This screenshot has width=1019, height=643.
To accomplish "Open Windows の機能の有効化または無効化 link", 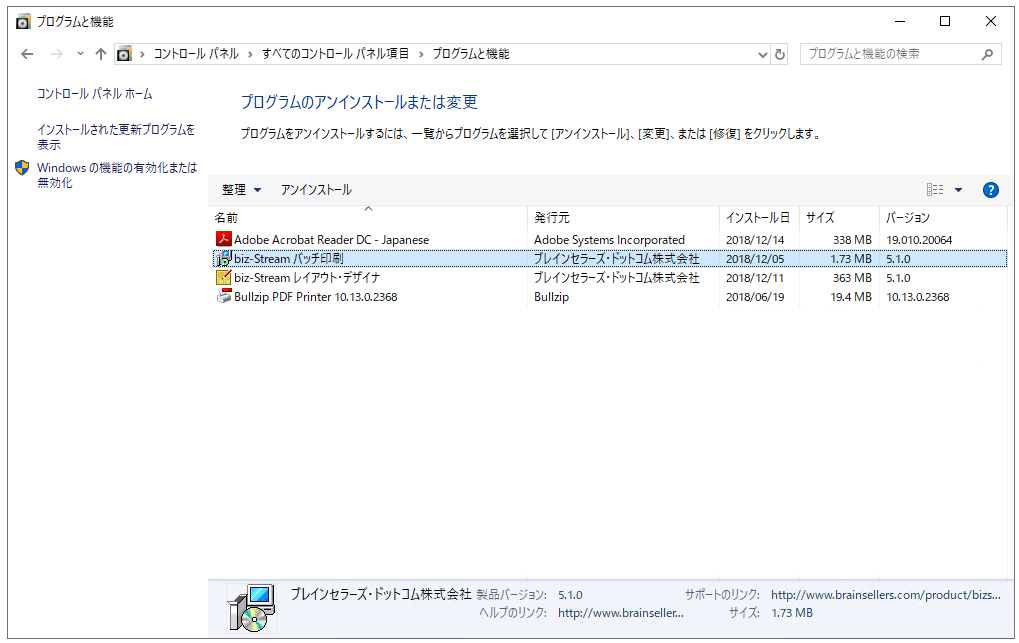I will [117, 175].
